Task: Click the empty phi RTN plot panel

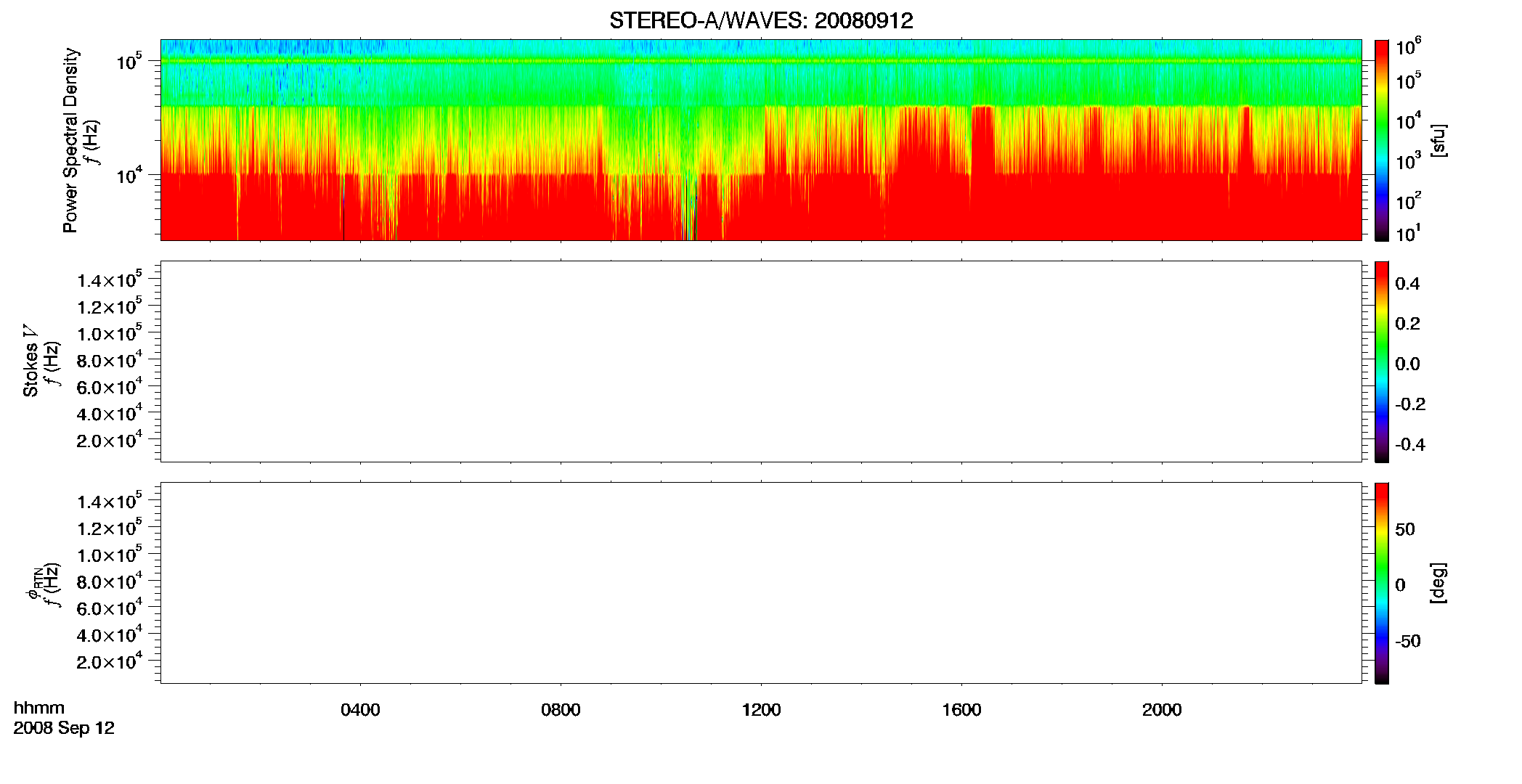Action: point(761,583)
